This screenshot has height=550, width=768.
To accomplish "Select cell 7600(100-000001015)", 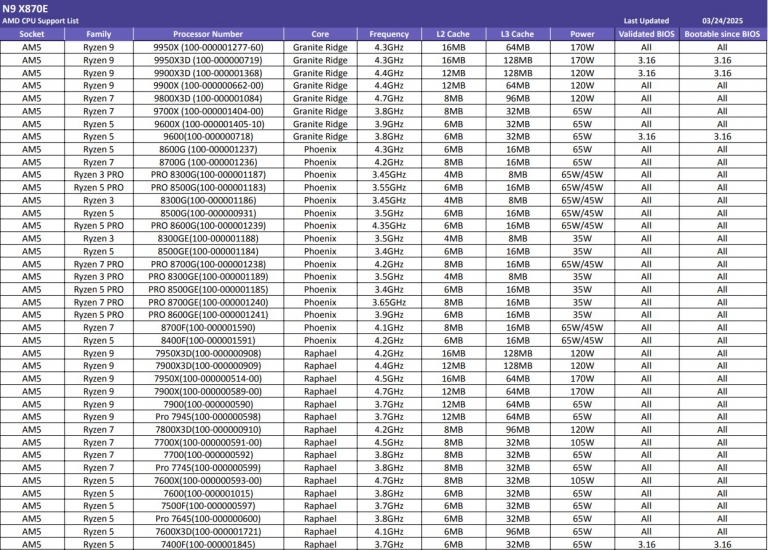I will 208,493.
